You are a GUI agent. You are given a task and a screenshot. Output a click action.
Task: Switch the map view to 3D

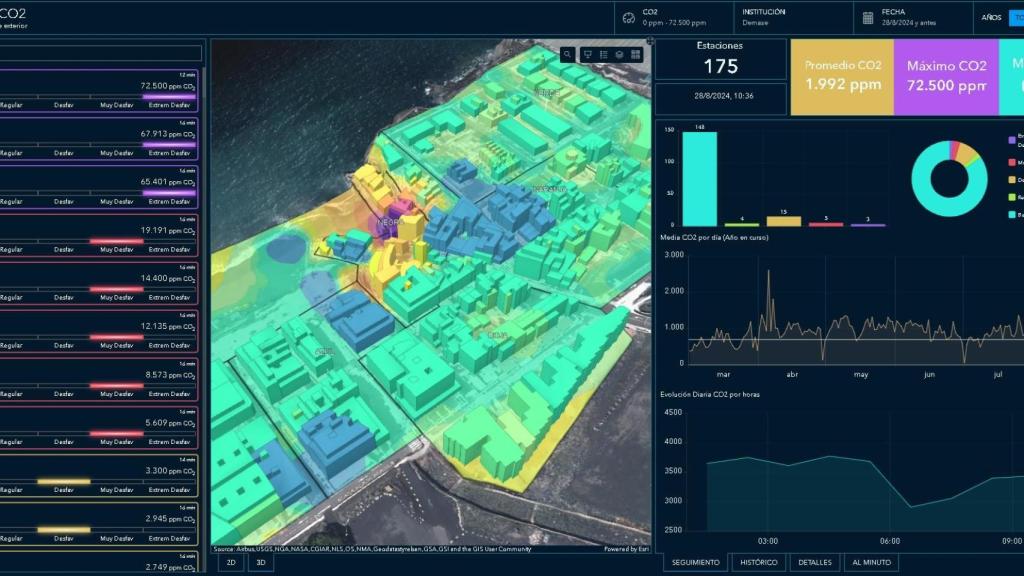[x=259, y=562]
